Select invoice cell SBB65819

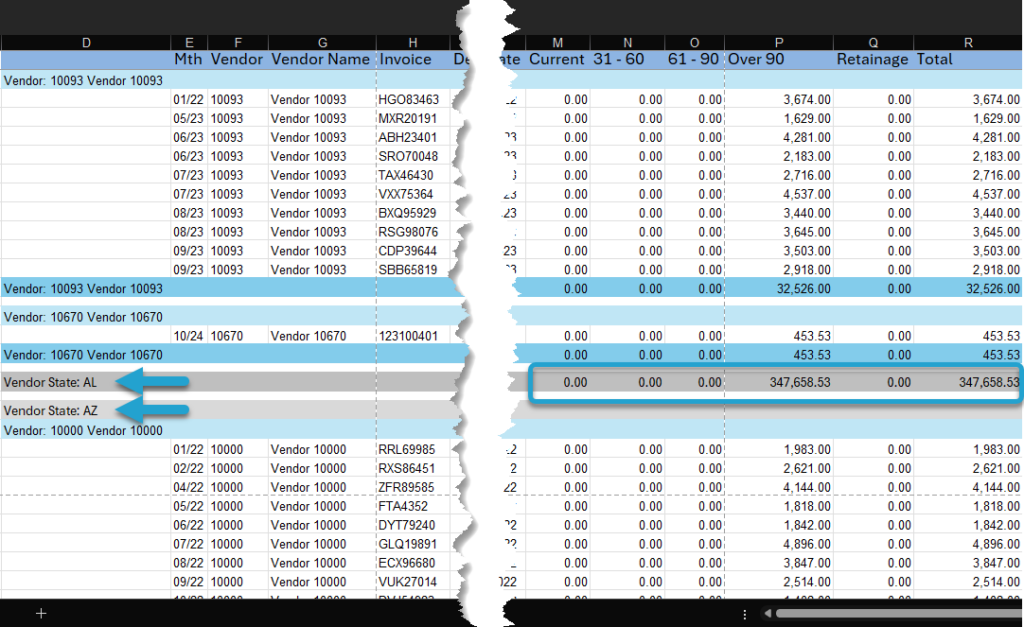[x=413, y=270]
